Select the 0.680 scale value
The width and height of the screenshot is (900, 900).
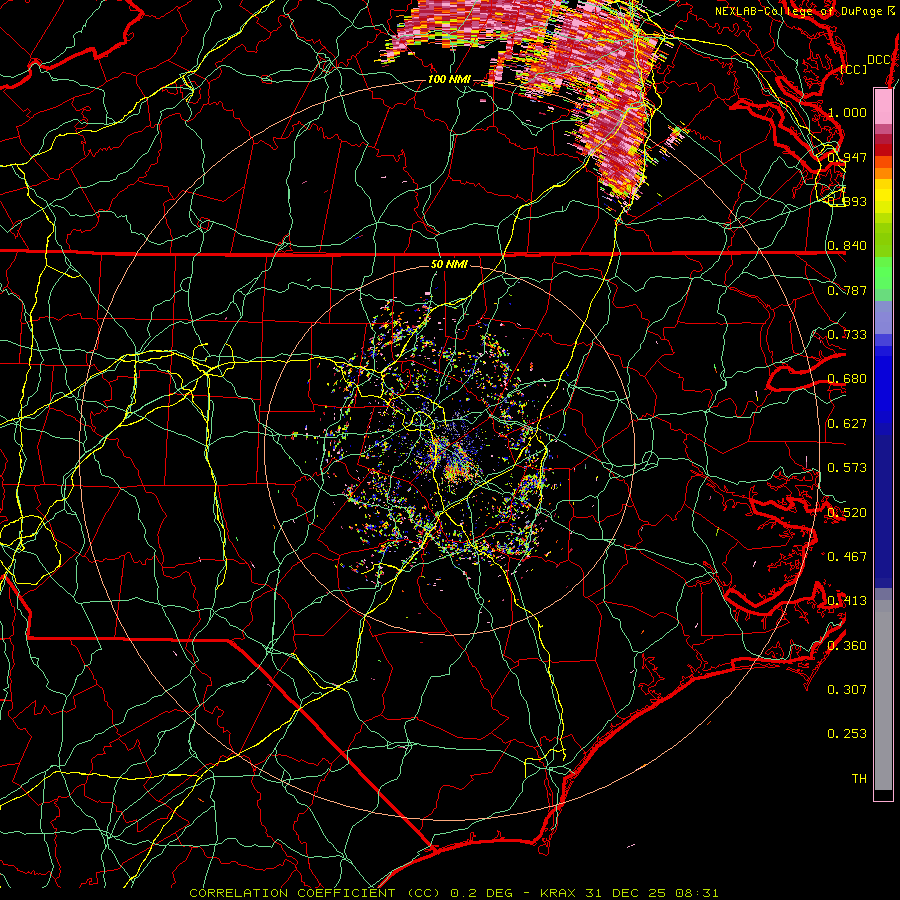pyautogui.click(x=847, y=379)
